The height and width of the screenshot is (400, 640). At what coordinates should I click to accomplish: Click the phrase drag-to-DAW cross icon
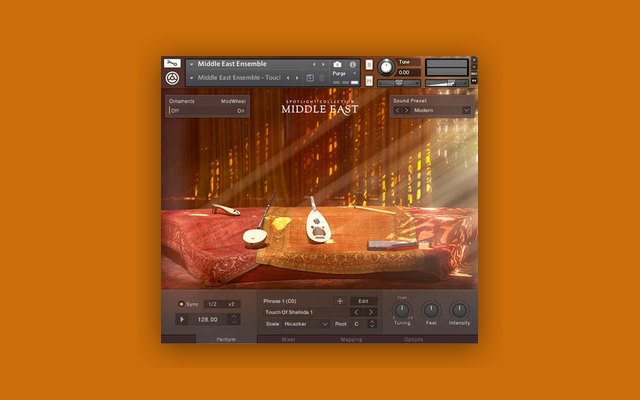coord(340,301)
